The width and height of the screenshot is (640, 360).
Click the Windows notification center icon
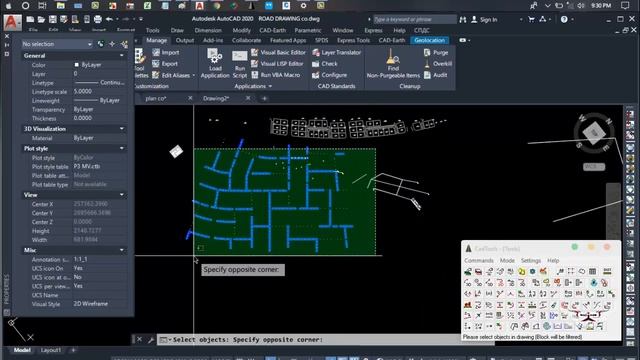click(x=625, y=5)
